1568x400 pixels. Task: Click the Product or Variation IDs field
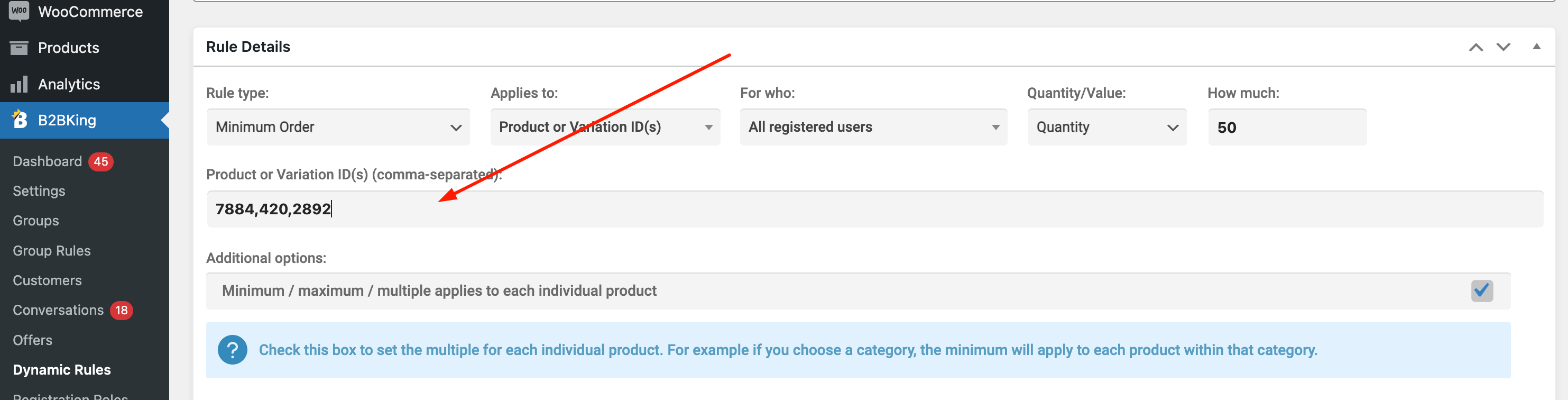[x=875, y=209]
